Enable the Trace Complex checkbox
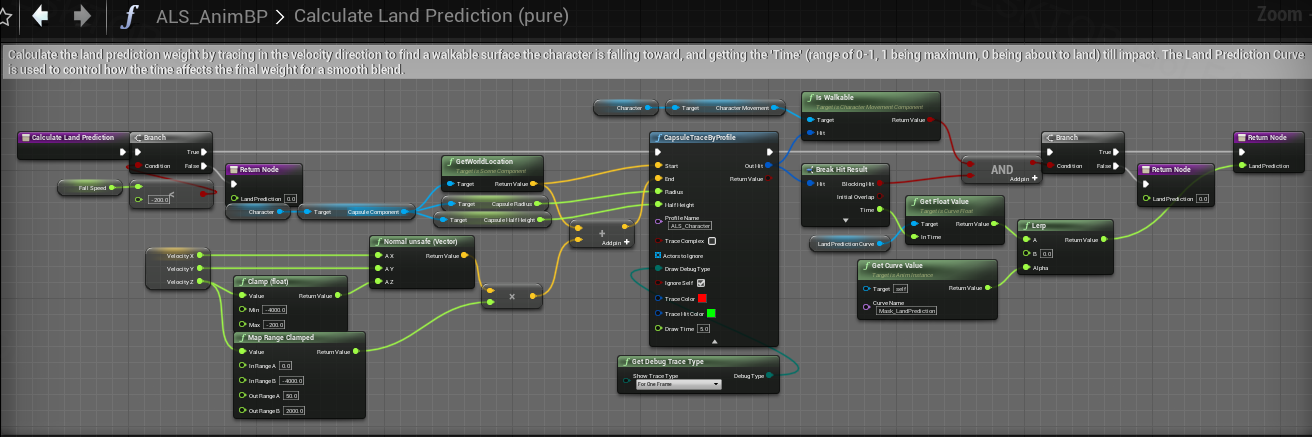The height and width of the screenshot is (437, 1312). click(x=711, y=241)
